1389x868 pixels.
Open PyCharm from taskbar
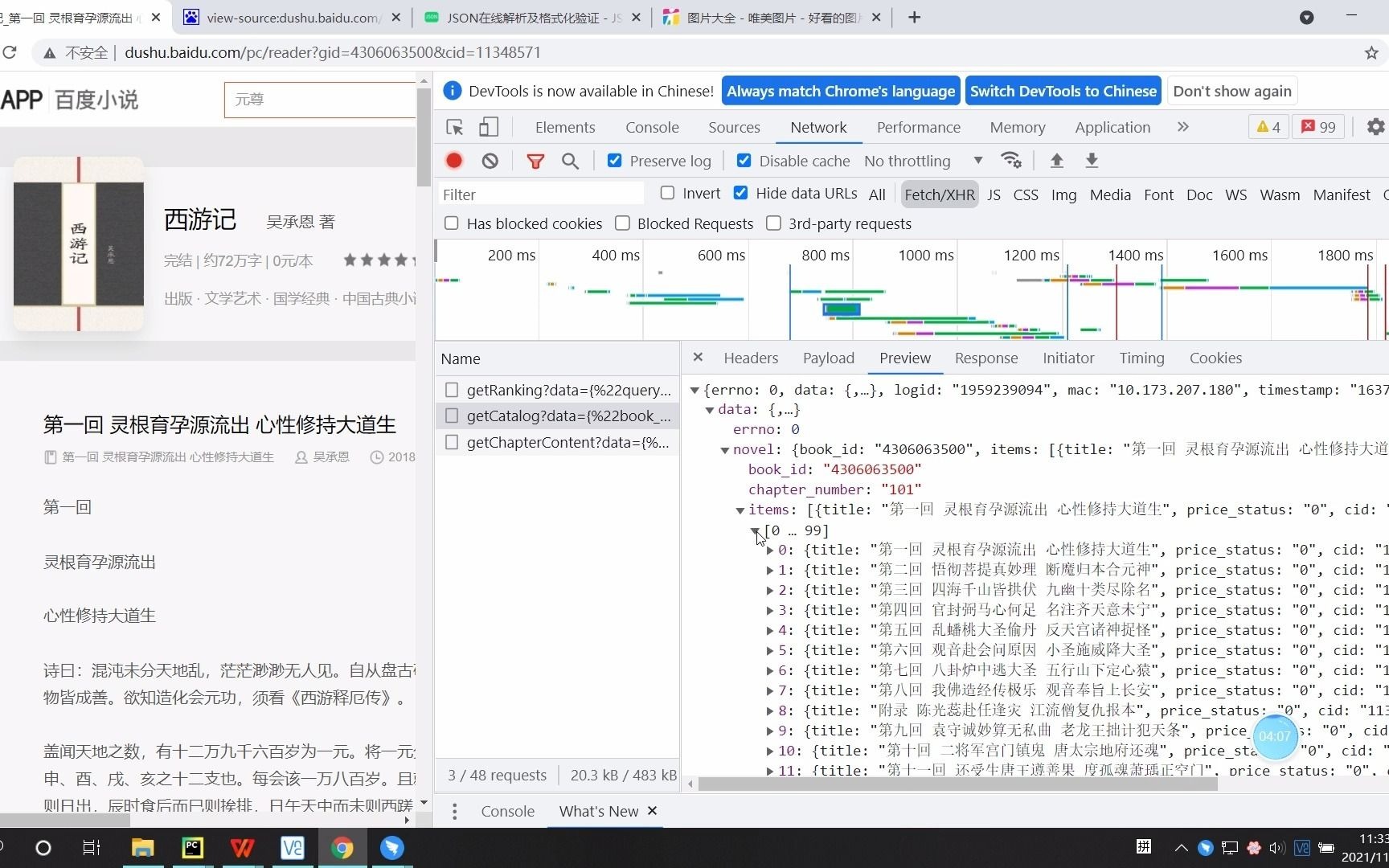point(193,847)
